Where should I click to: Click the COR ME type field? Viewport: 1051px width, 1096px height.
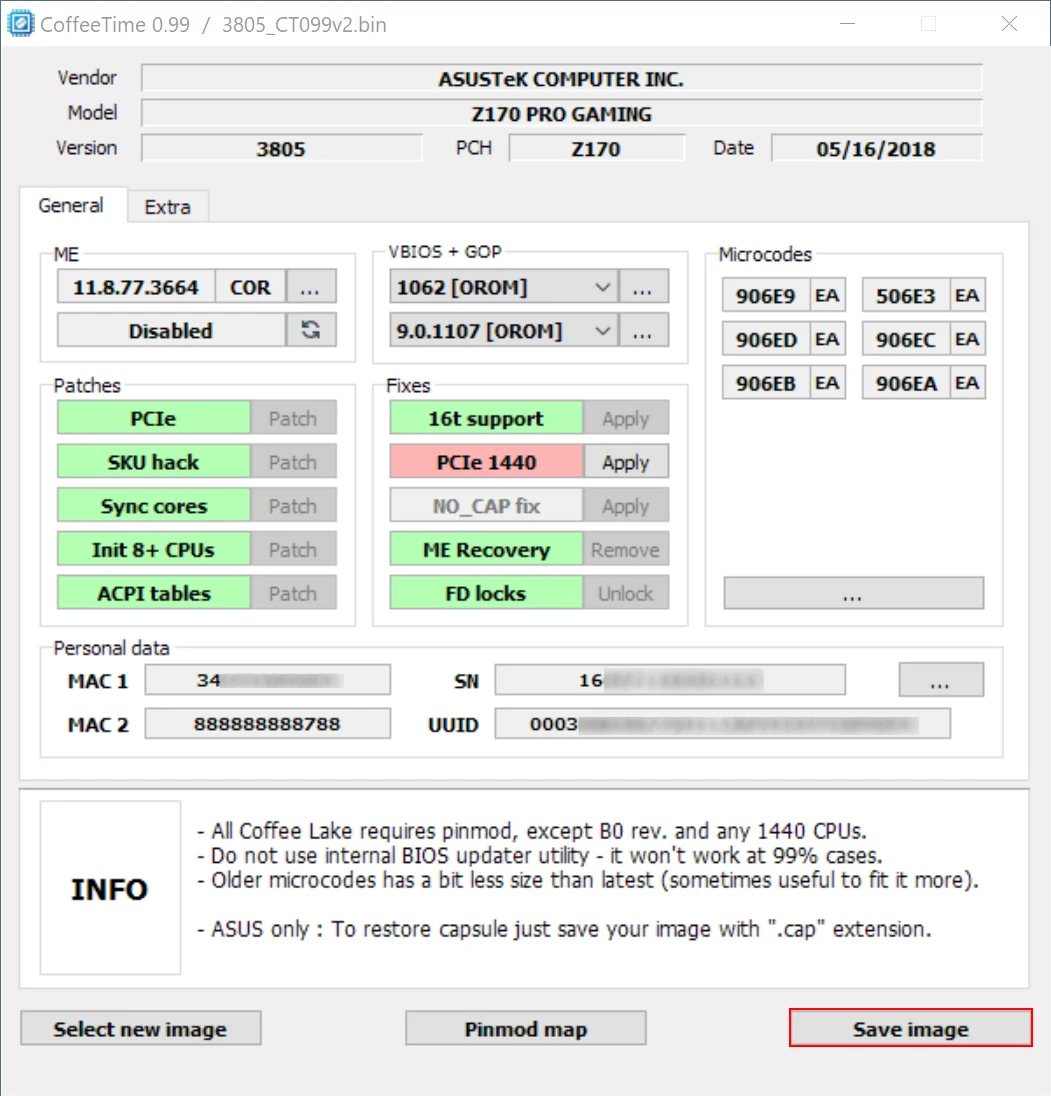tap(250, 287)
